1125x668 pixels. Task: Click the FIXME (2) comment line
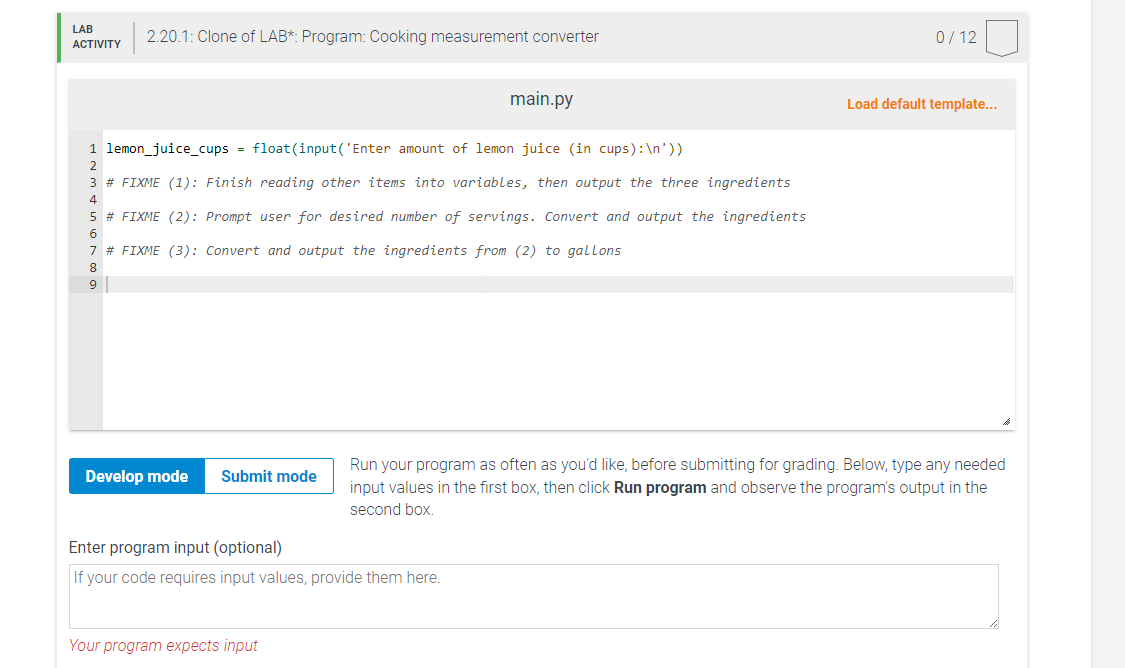pyautogui.click(x=456, y=217)
